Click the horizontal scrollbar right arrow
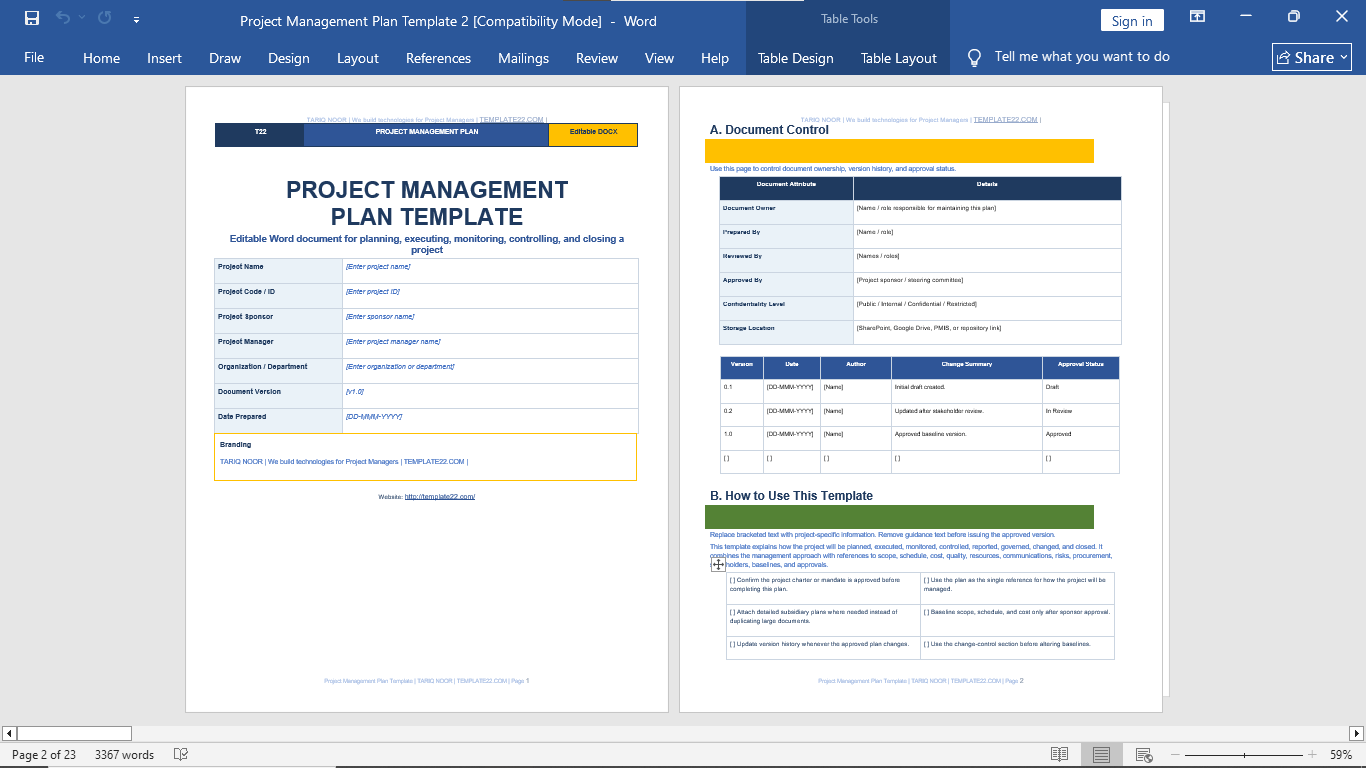Image resolution: width=1366 pixels, height=768 pixels. (x=1356, y=733)
